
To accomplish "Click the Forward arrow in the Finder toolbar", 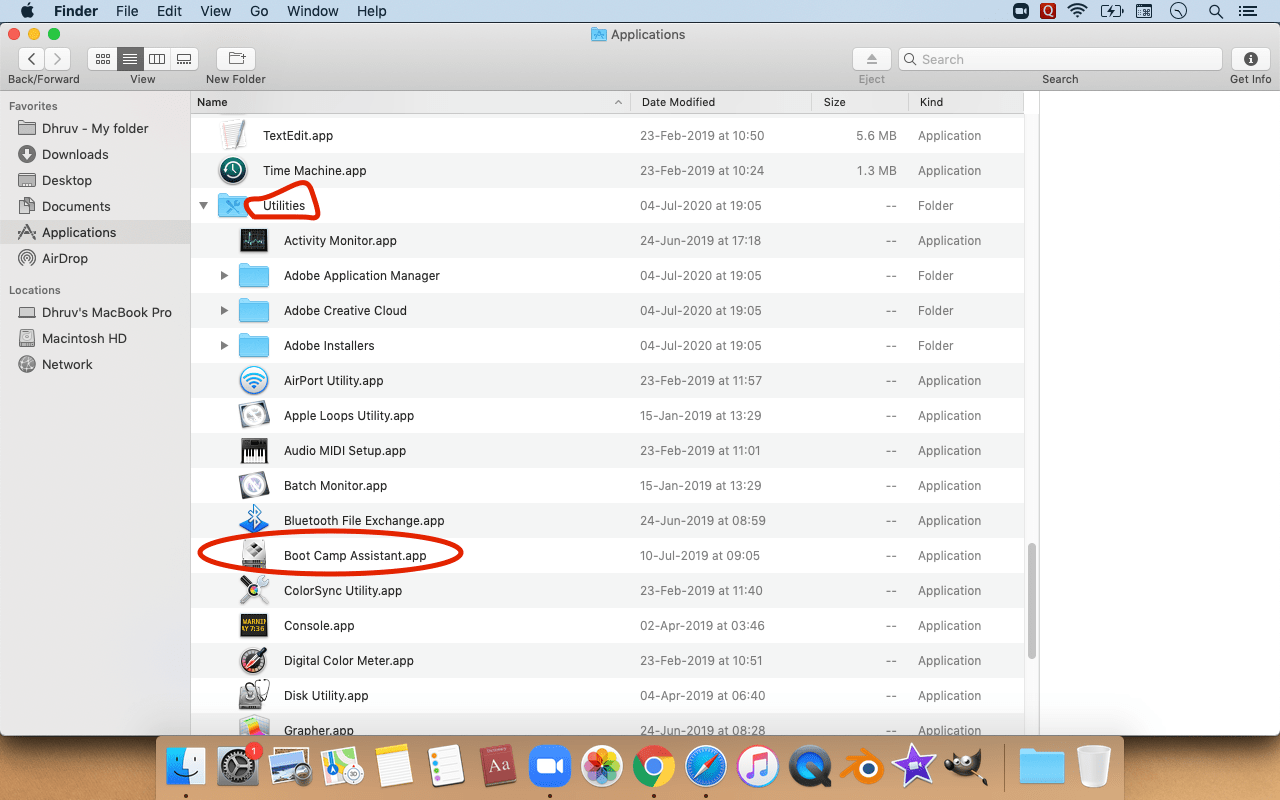I will (x=58, y=59).
